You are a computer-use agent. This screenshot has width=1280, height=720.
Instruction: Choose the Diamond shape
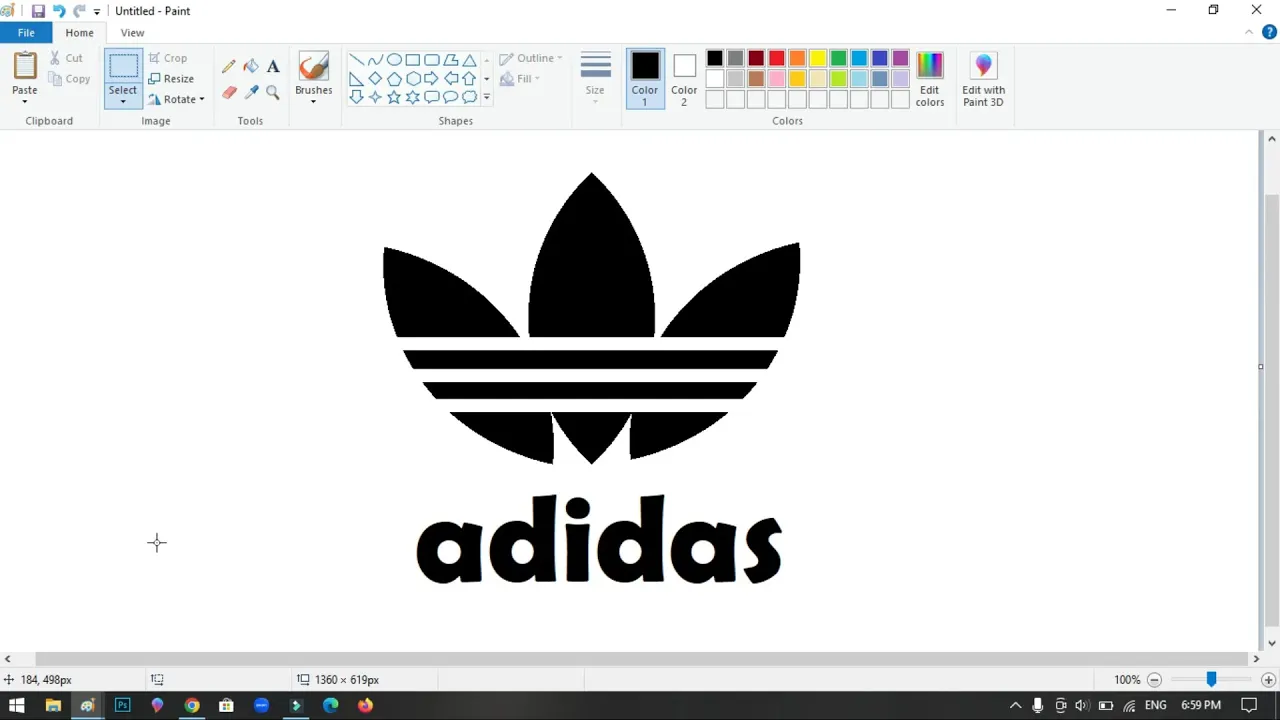pyautogui.click(x=375, y=79)
